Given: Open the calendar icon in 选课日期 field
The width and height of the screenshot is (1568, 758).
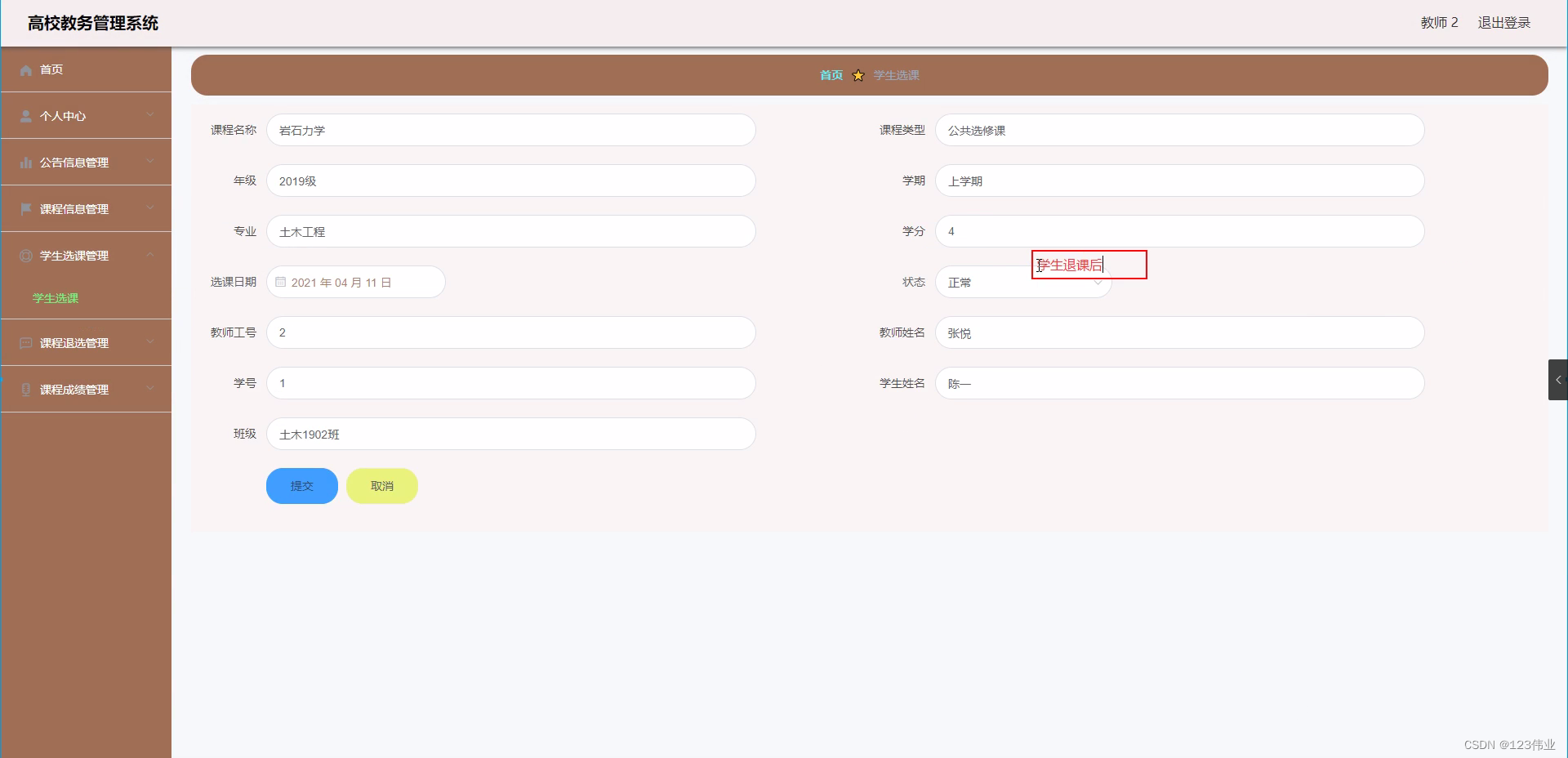Looking at the screenshot, I should tap(281, 282).
